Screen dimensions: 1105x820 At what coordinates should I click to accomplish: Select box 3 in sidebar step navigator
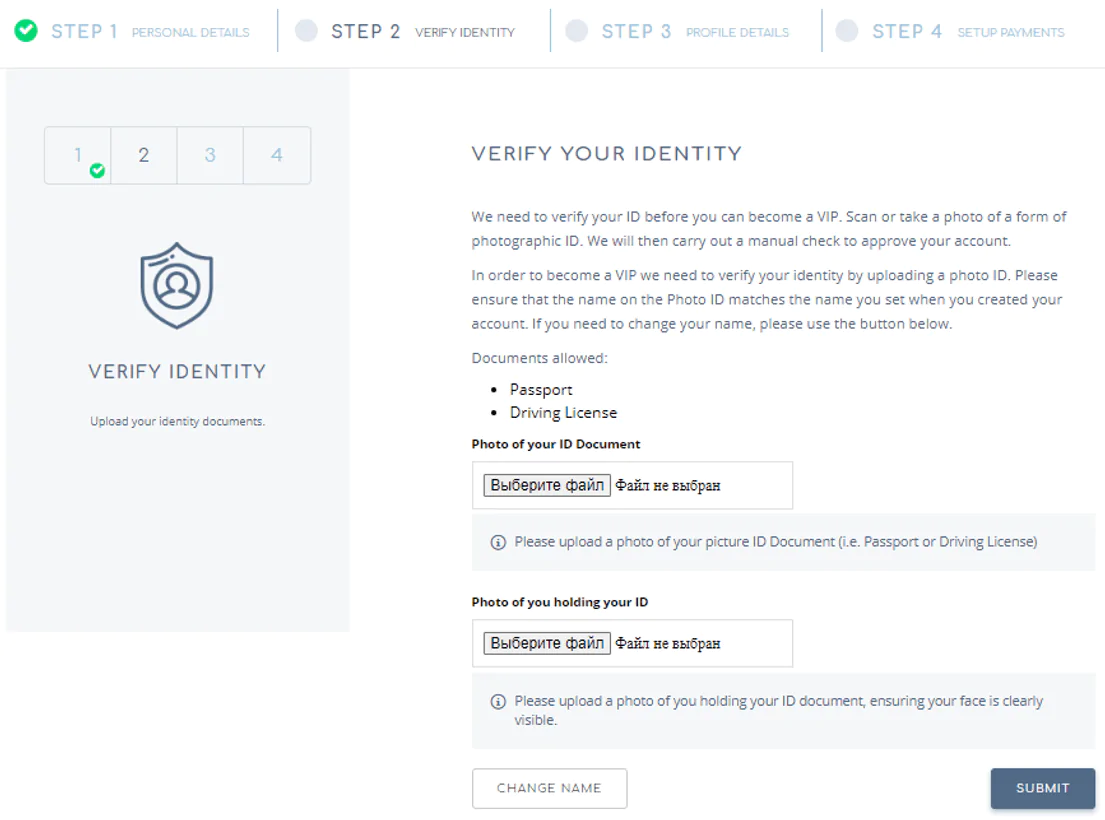[x=210, y=156]
